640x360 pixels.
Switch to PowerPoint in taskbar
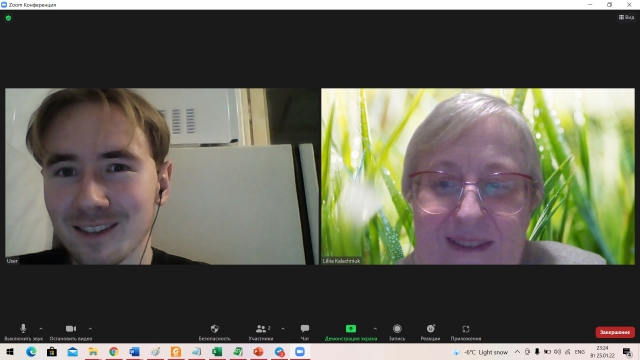coord(258,352)
